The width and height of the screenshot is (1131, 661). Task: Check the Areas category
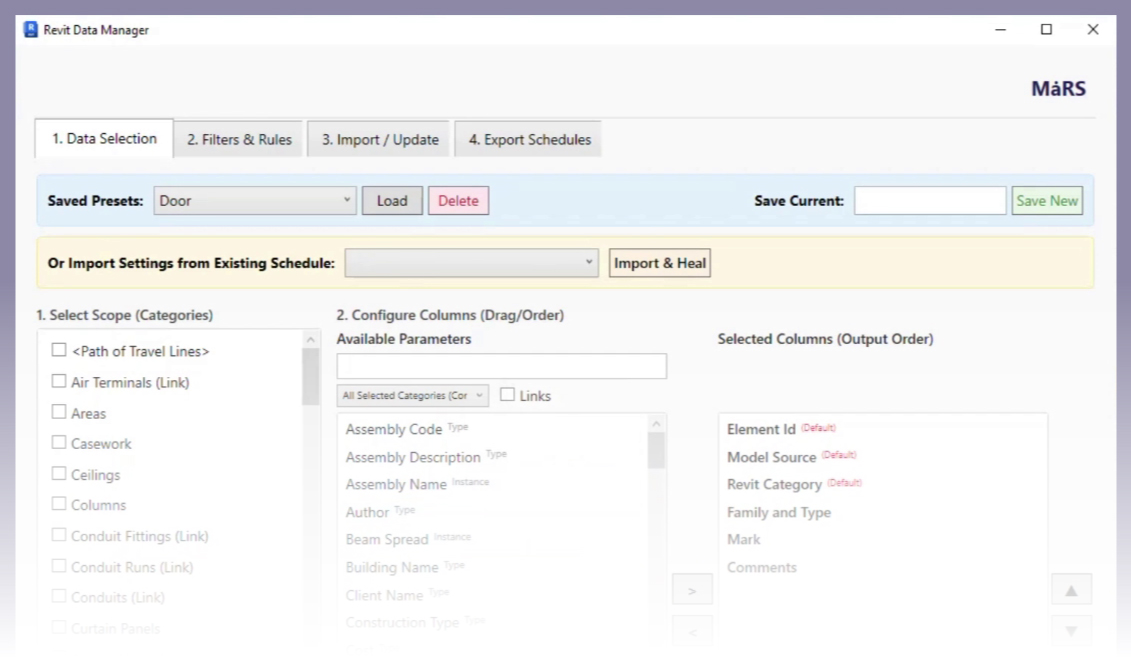coord(59,412)
